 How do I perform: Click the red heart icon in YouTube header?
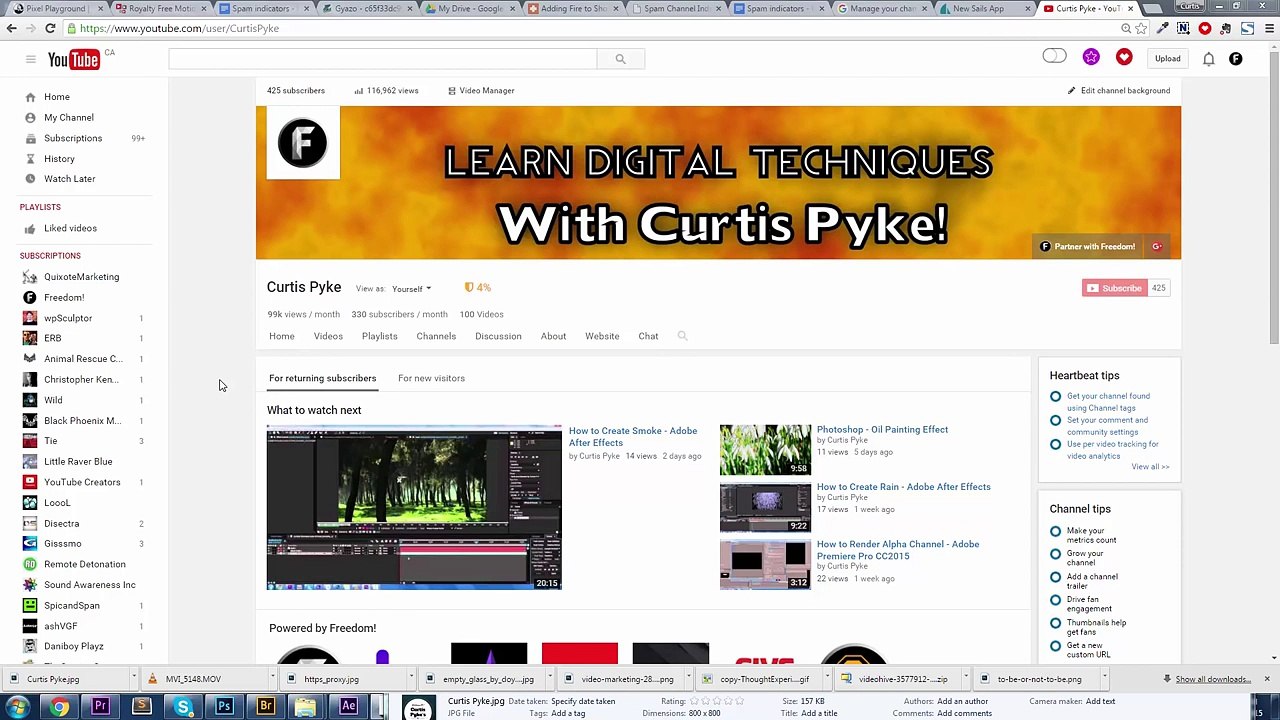(1124, 58)
